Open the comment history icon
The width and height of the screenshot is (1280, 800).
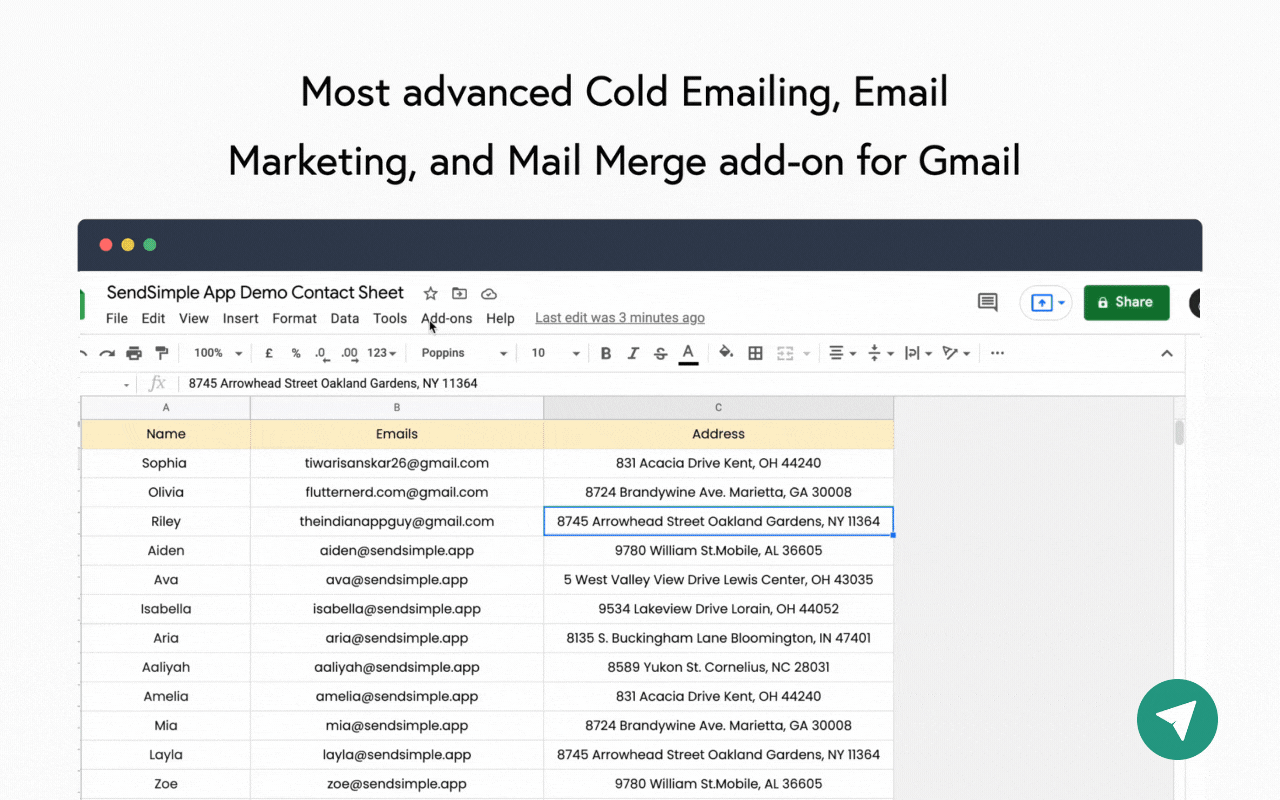click(988, 302)
